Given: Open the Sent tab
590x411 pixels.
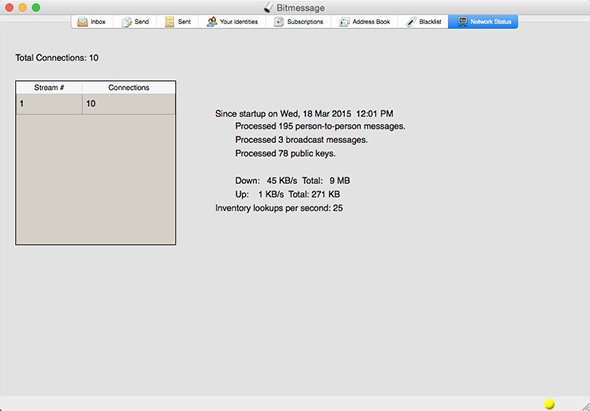Looking at the screenshot, I should (178, 22).
